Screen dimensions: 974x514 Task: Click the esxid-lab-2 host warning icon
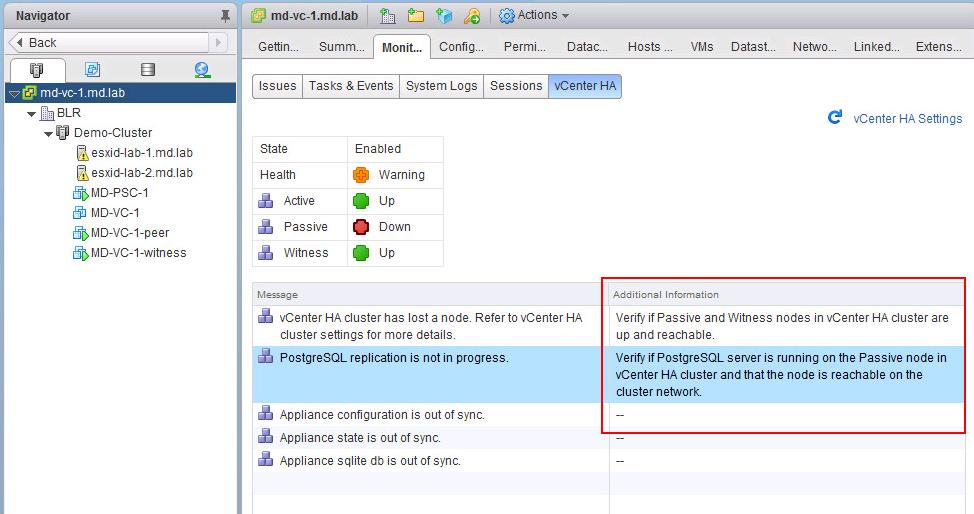click(82, 173)
